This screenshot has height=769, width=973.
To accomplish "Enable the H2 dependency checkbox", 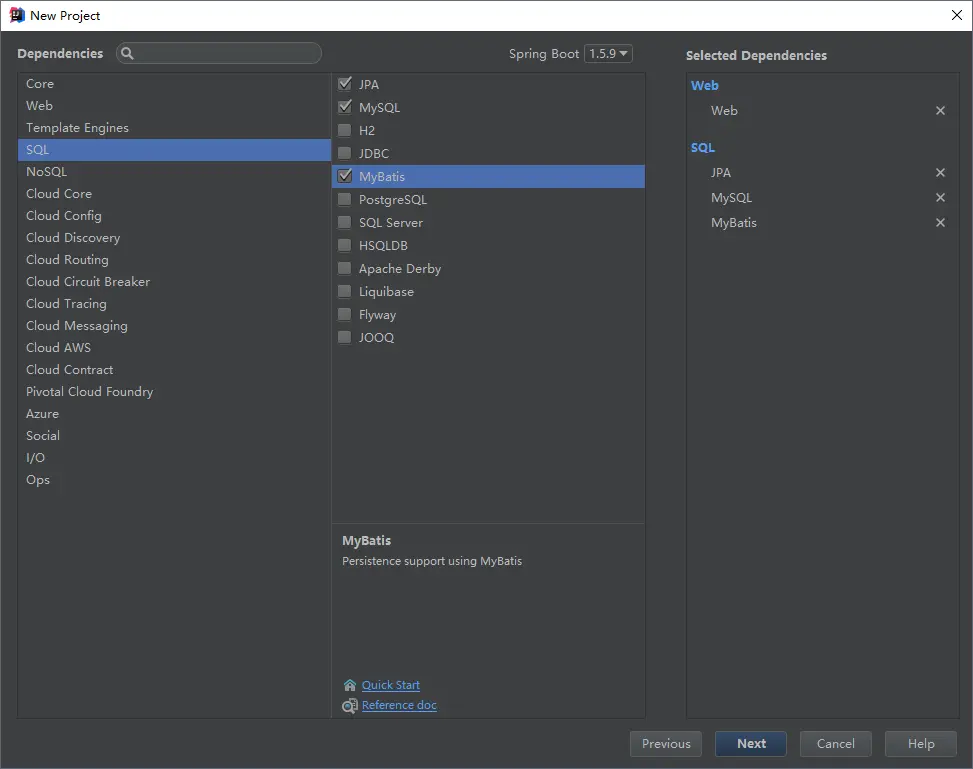I will 344,130.
